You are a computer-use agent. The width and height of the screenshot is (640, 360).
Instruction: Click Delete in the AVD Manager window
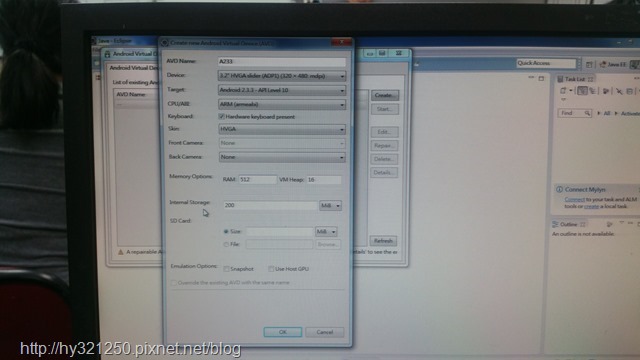coord(384,159)
